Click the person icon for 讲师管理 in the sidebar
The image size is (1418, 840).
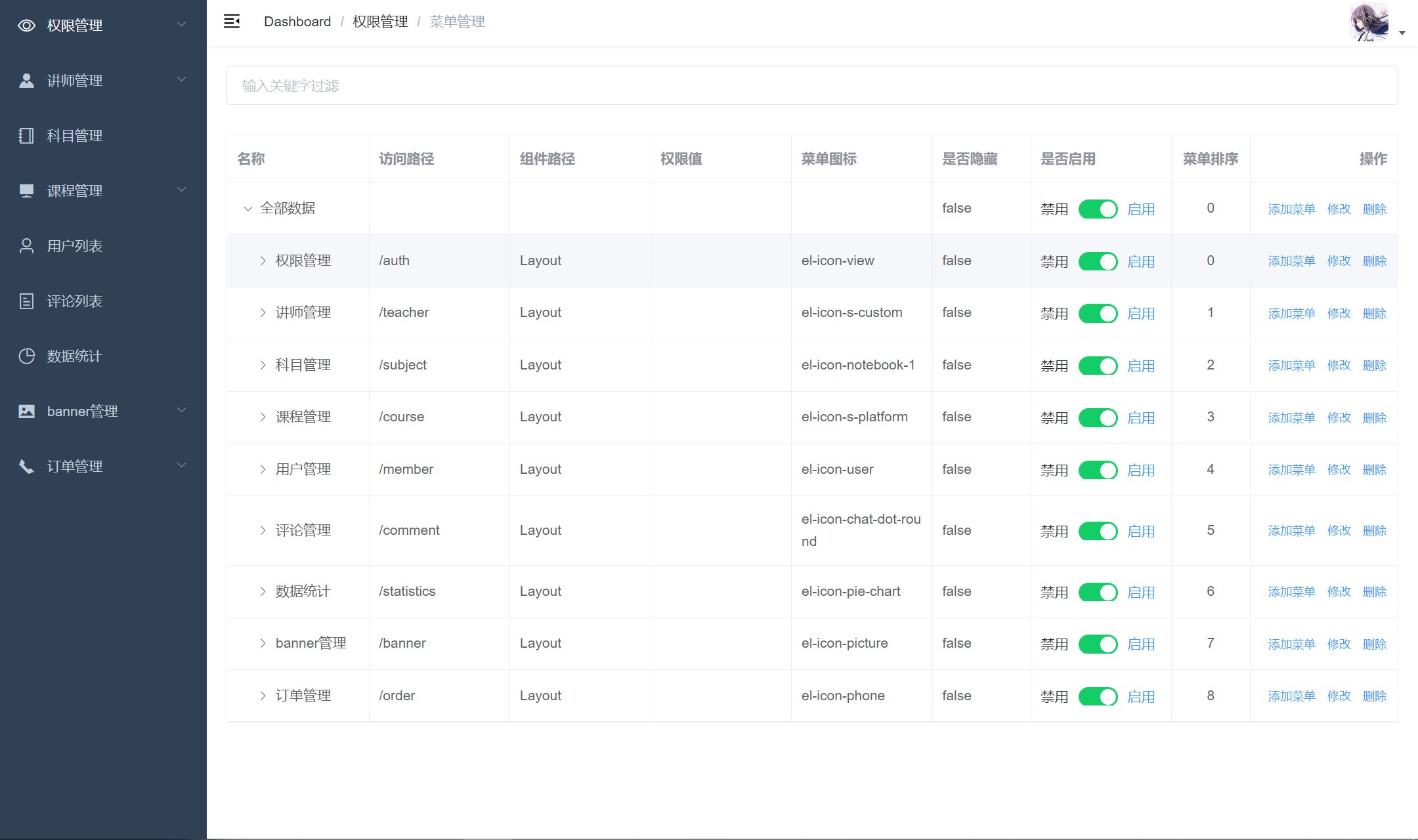26,81
